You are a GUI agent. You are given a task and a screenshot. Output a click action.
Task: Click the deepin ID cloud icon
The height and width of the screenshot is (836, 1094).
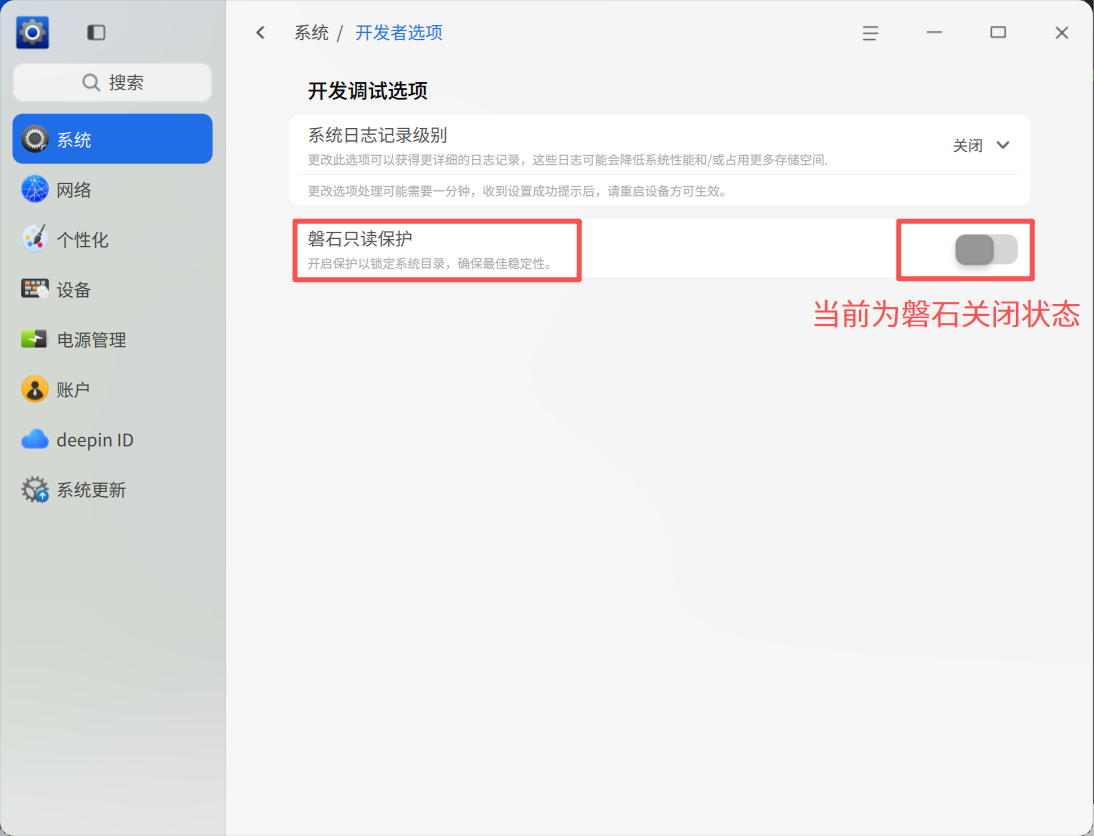(34, 440)
